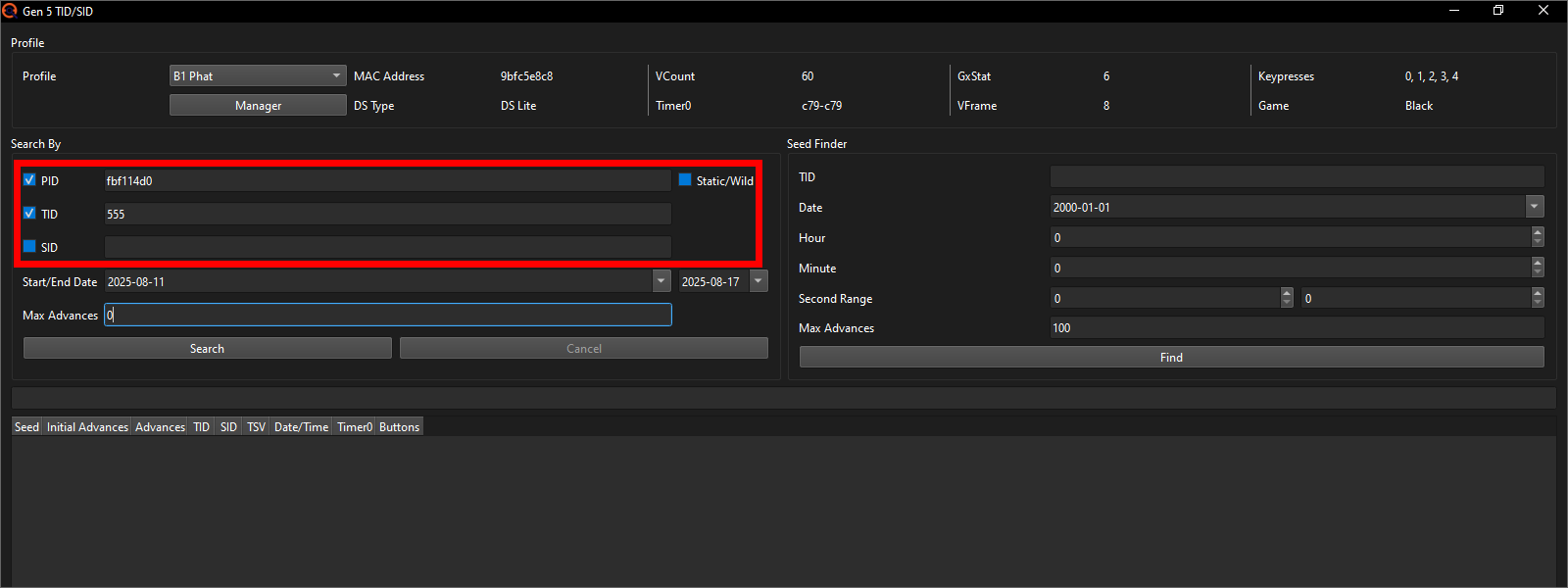Enable the SID checkbox
The image size is (1568, 588).
point(29,247)
